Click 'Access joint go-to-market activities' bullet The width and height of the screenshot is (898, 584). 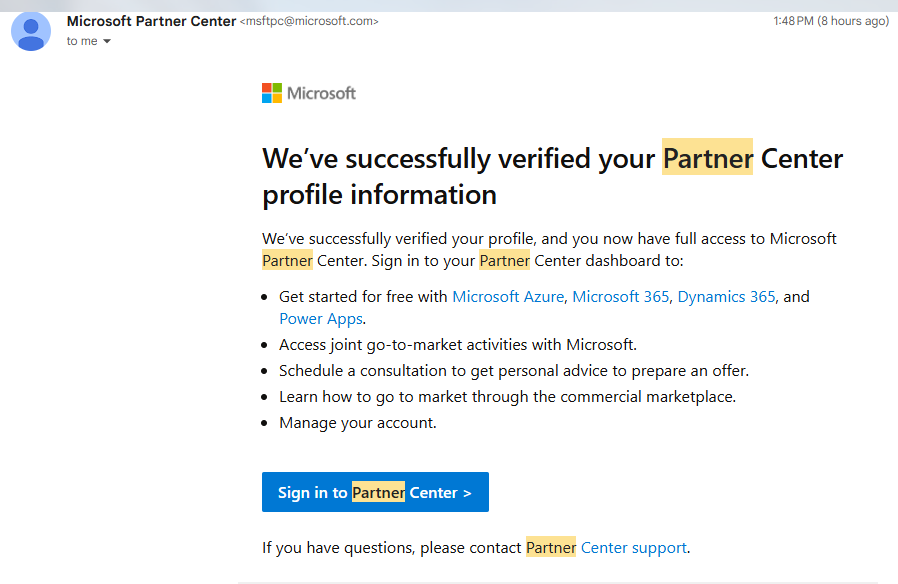pyautogui.click(x=458, y=345)
